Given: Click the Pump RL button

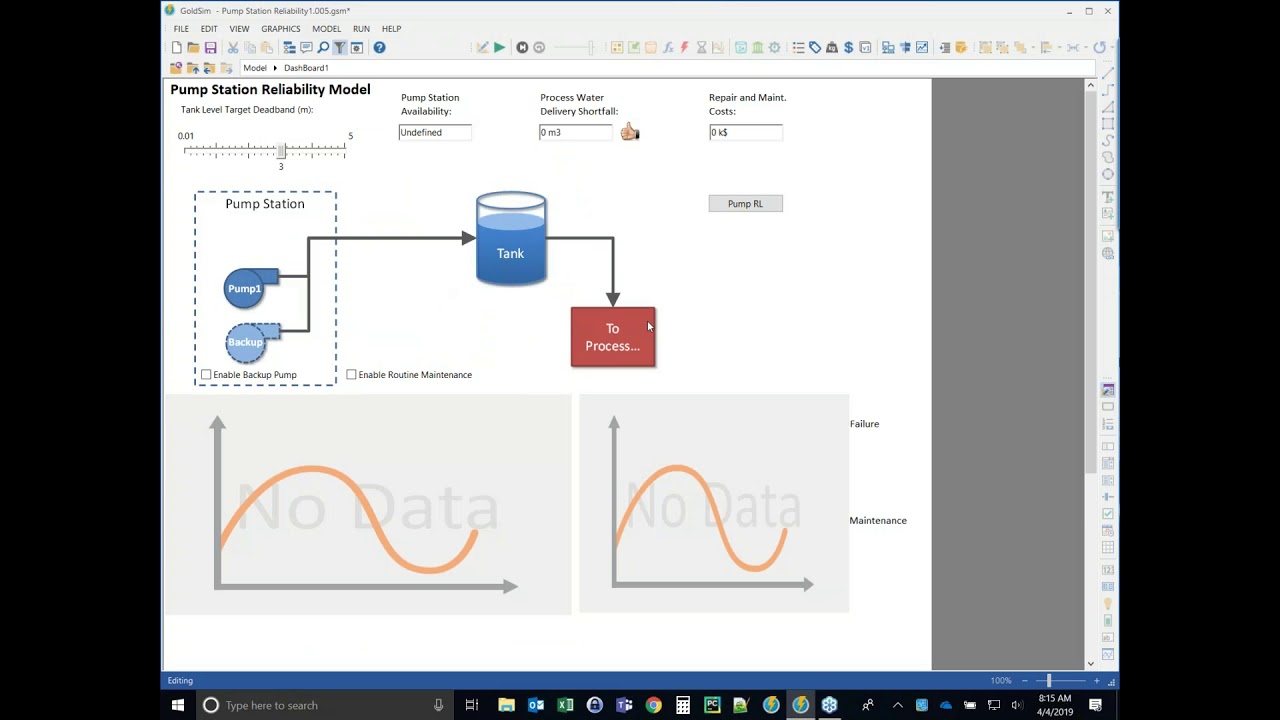Looking at the screenshot, I should (x=745, y=203).
